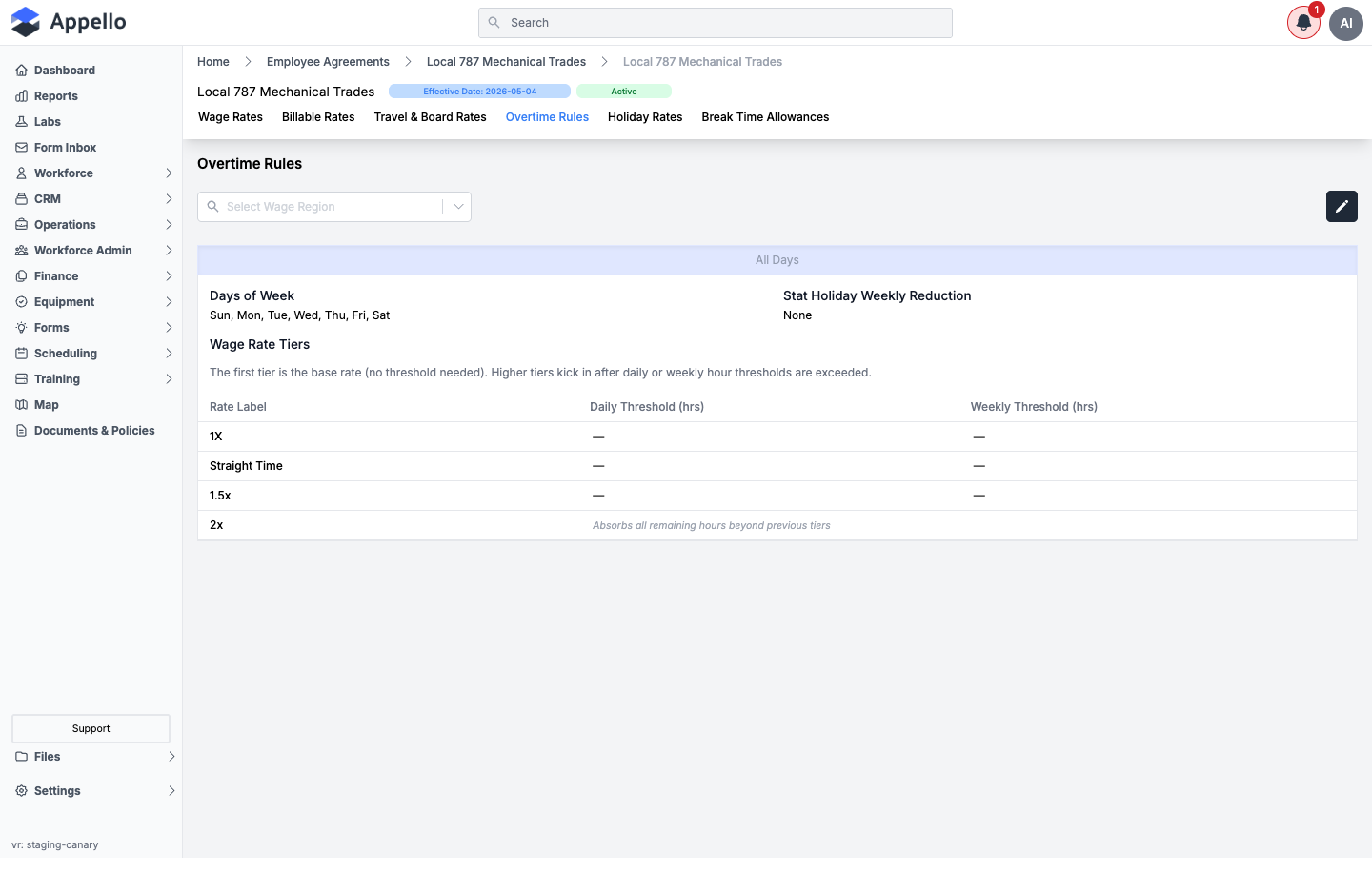
Task: Click the Dashboard home icon in sidebar
Action: [x=21, y=71]
